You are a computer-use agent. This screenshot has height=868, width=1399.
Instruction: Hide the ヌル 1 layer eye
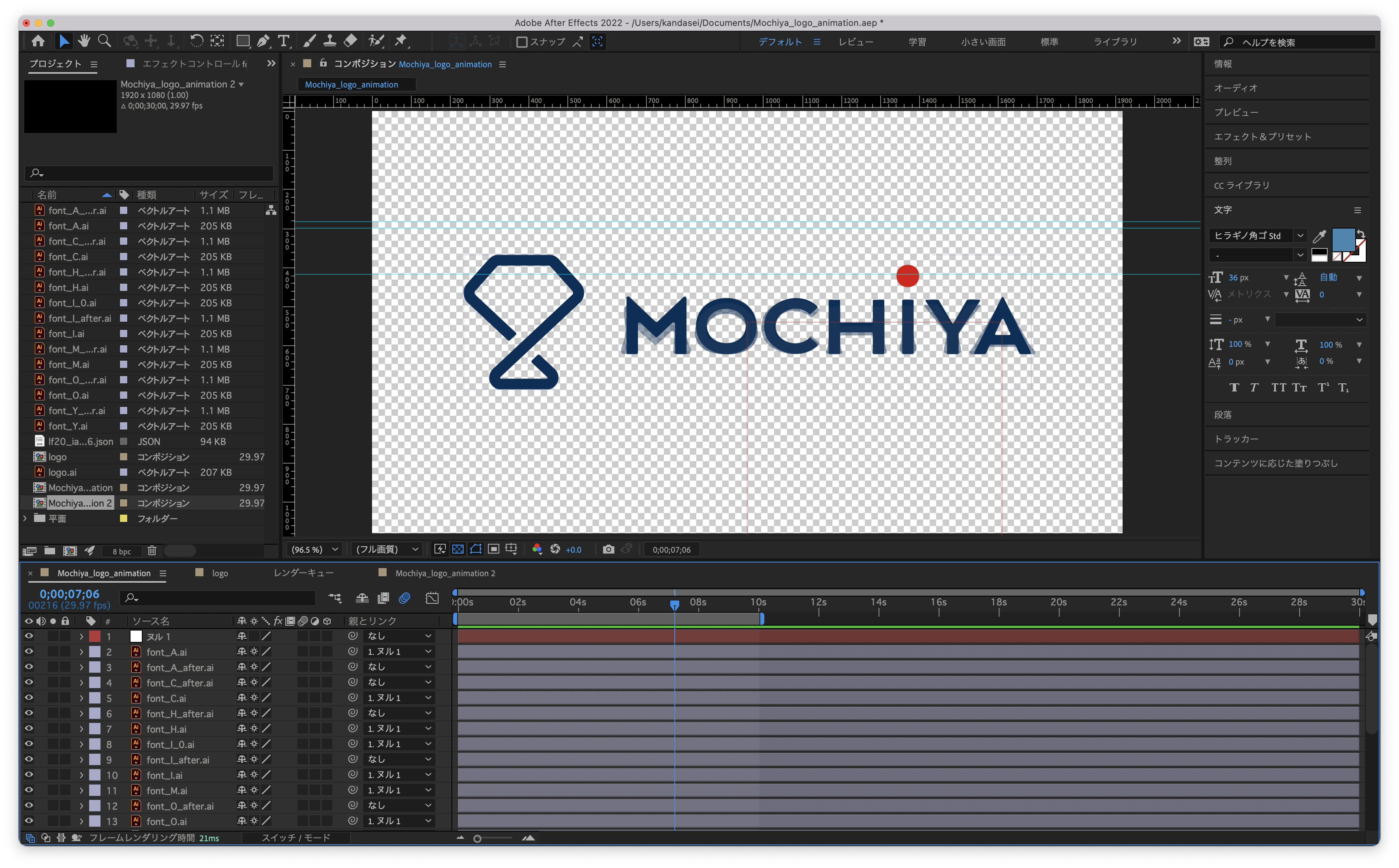point(29,636)
